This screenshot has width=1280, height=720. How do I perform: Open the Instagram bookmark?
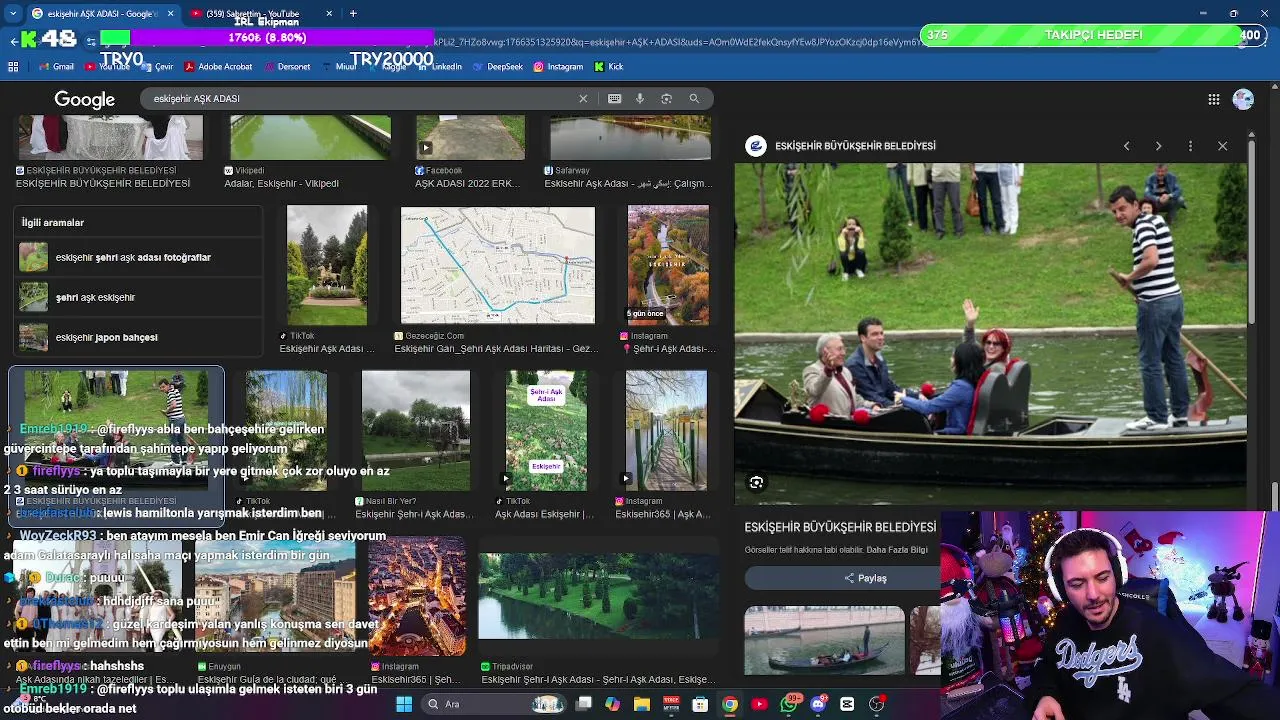tap(558, 66)
